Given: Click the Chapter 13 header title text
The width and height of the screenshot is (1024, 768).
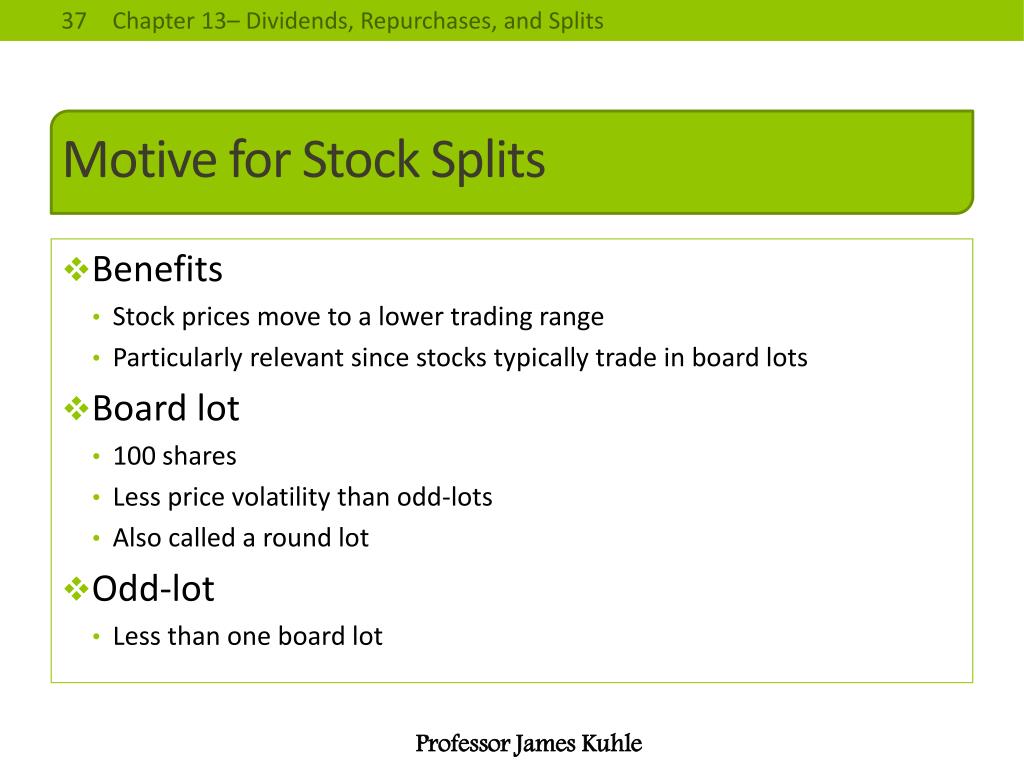Looking at the screenshot, I should (358, 21).
